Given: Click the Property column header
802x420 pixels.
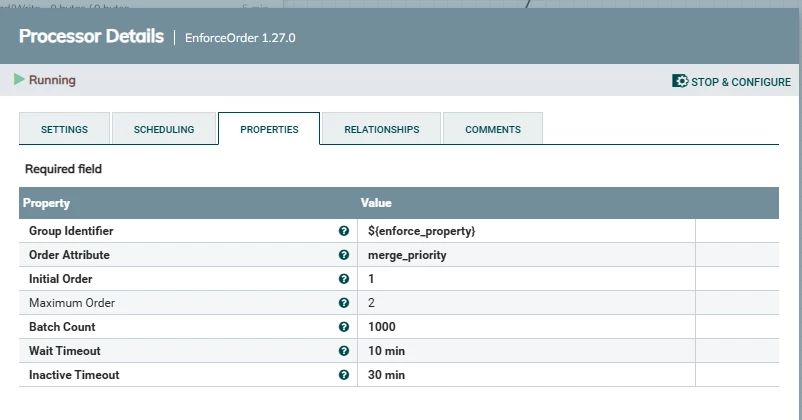Looking at the screenshot, I should pyautogui.click(x=46, y=203).
